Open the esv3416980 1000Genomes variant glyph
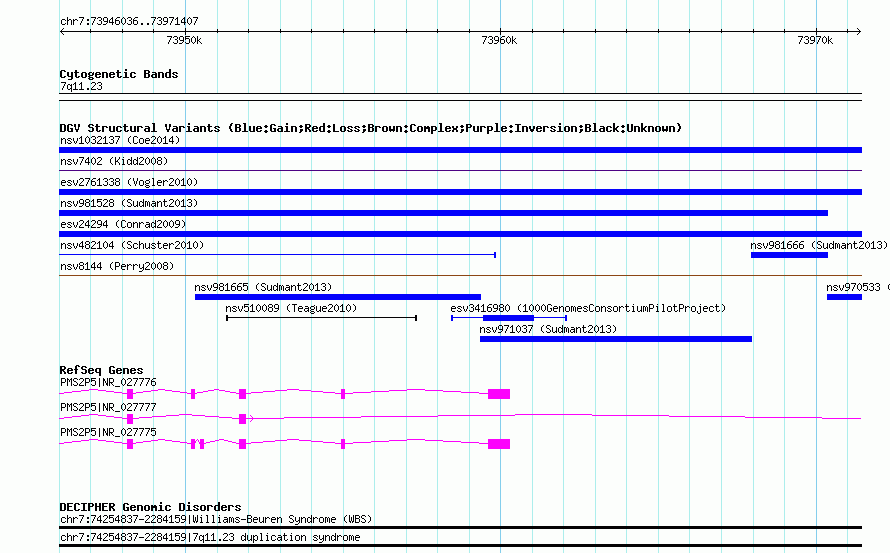890x553 pixels. (x=509, y=318)
